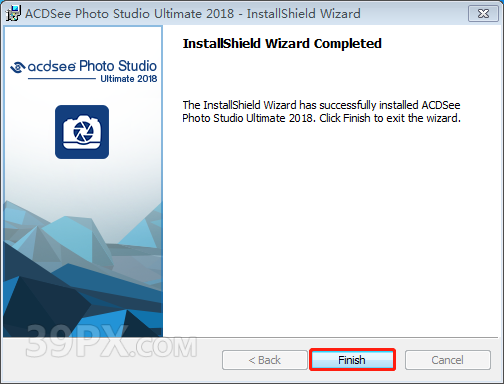Click the Finish button to exit the wizard
504x384 pixels.
[352, 360]
